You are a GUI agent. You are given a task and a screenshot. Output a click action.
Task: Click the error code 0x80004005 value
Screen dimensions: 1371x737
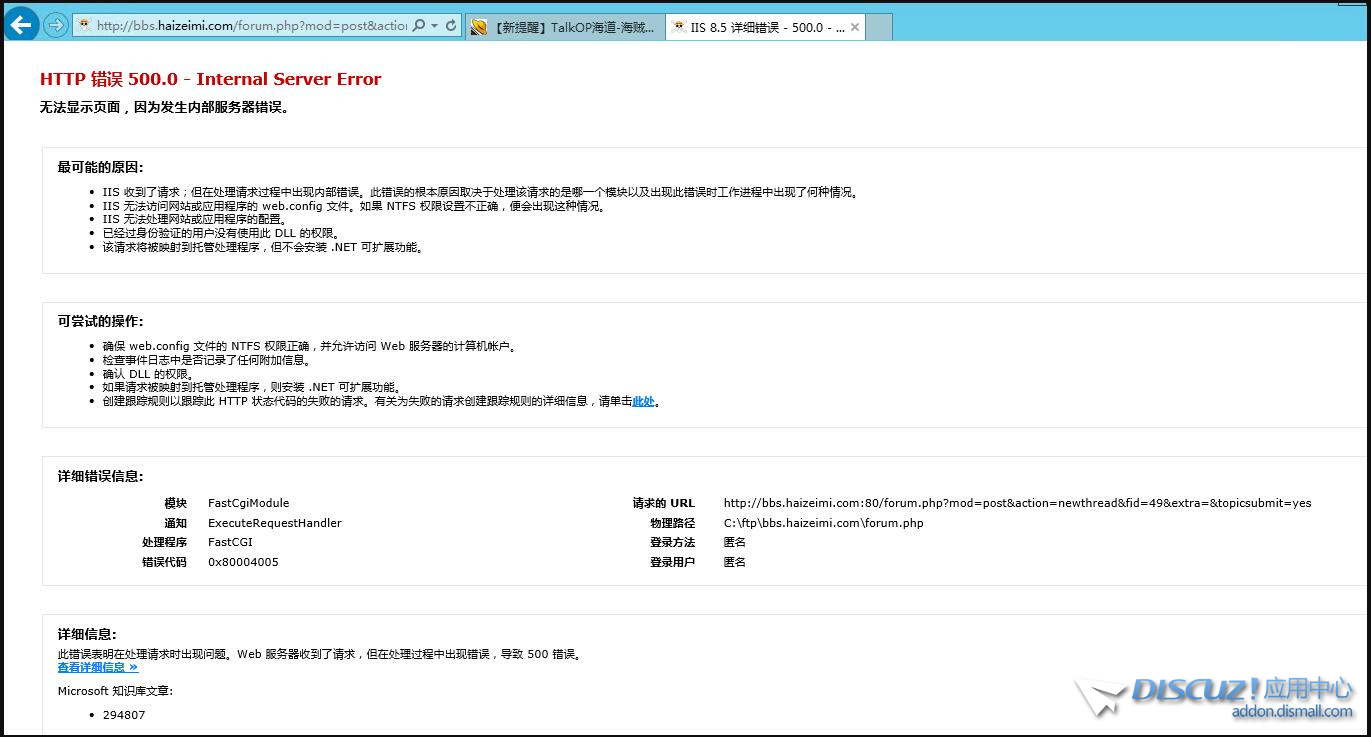[x=243, y=562]
